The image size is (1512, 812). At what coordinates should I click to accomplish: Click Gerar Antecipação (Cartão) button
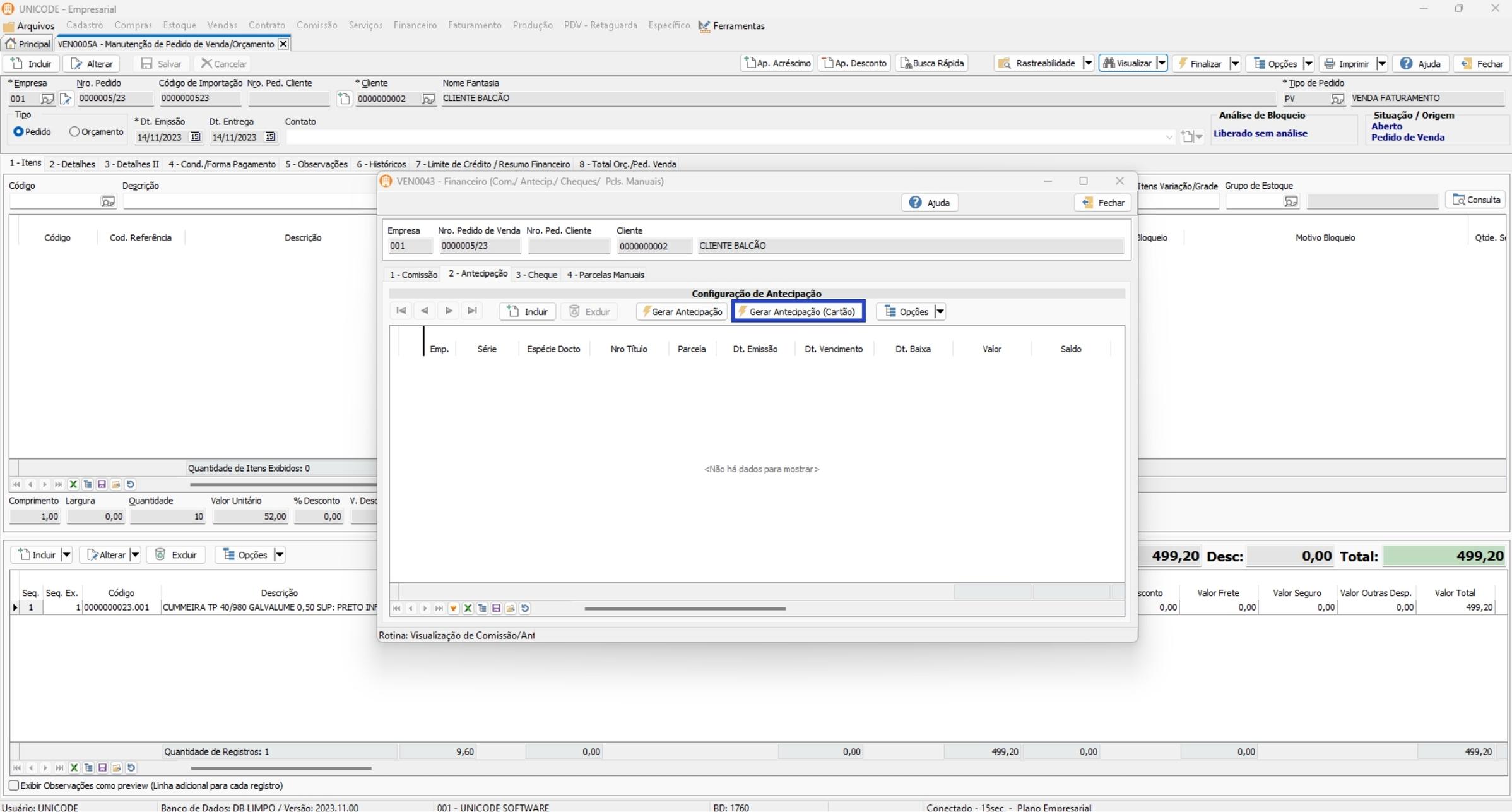(x=798, y=312)
